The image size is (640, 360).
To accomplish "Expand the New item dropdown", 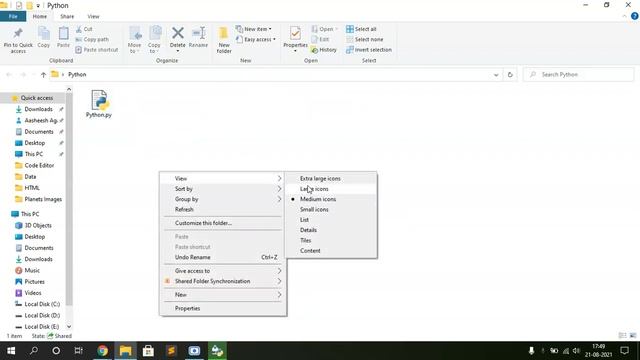I will 253,29.
